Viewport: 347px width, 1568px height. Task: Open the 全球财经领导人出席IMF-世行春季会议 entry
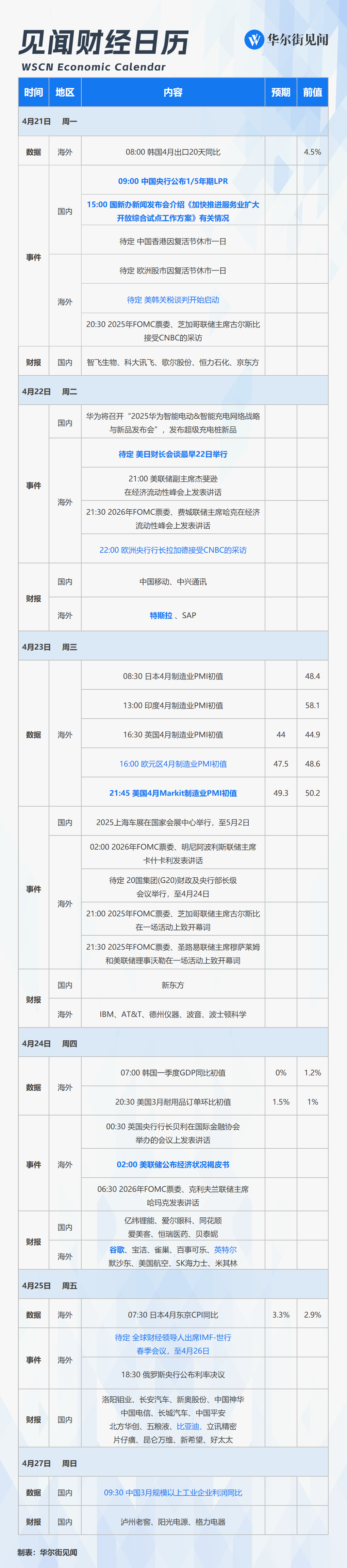(x=173, y=1344)
